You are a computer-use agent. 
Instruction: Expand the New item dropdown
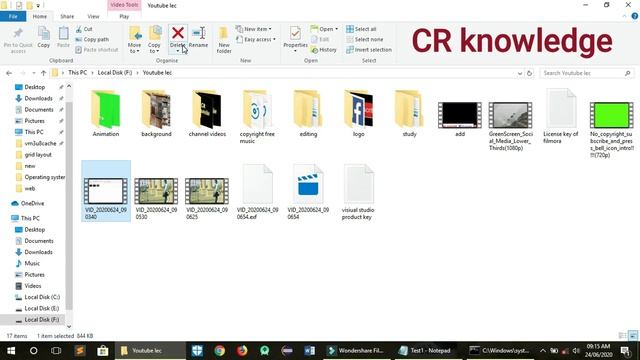pyautogui.click(x=253, y=29)
